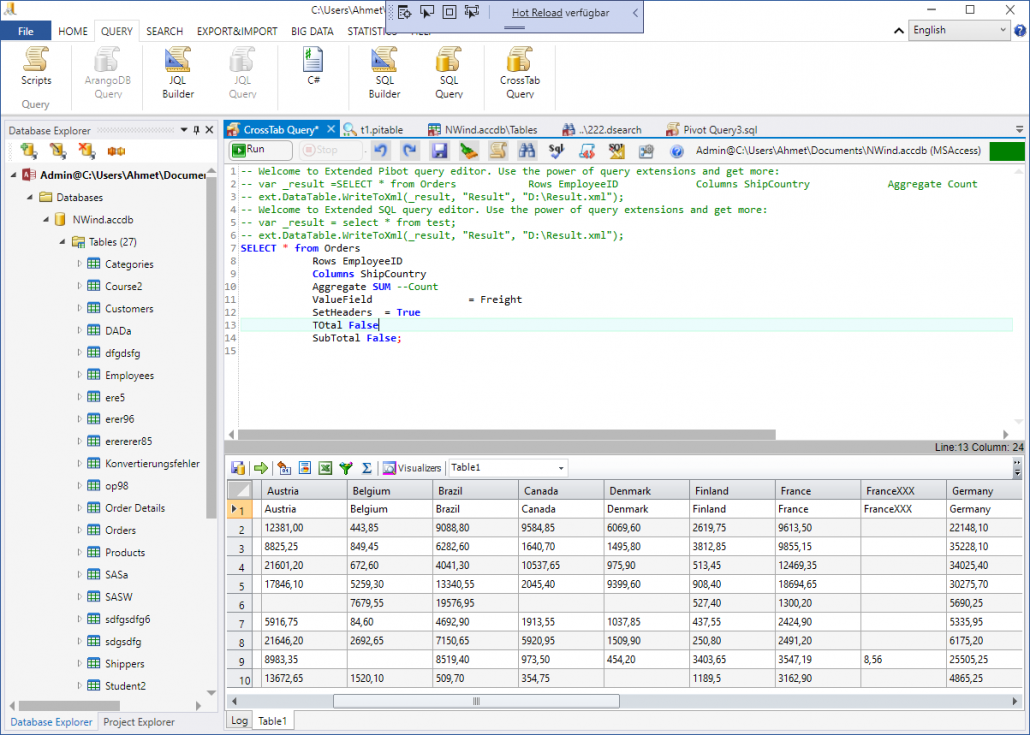Click the Sql check icon
Image resolution: width=1030 pixels, height=735 pixels.
click(x=556, y=151)
